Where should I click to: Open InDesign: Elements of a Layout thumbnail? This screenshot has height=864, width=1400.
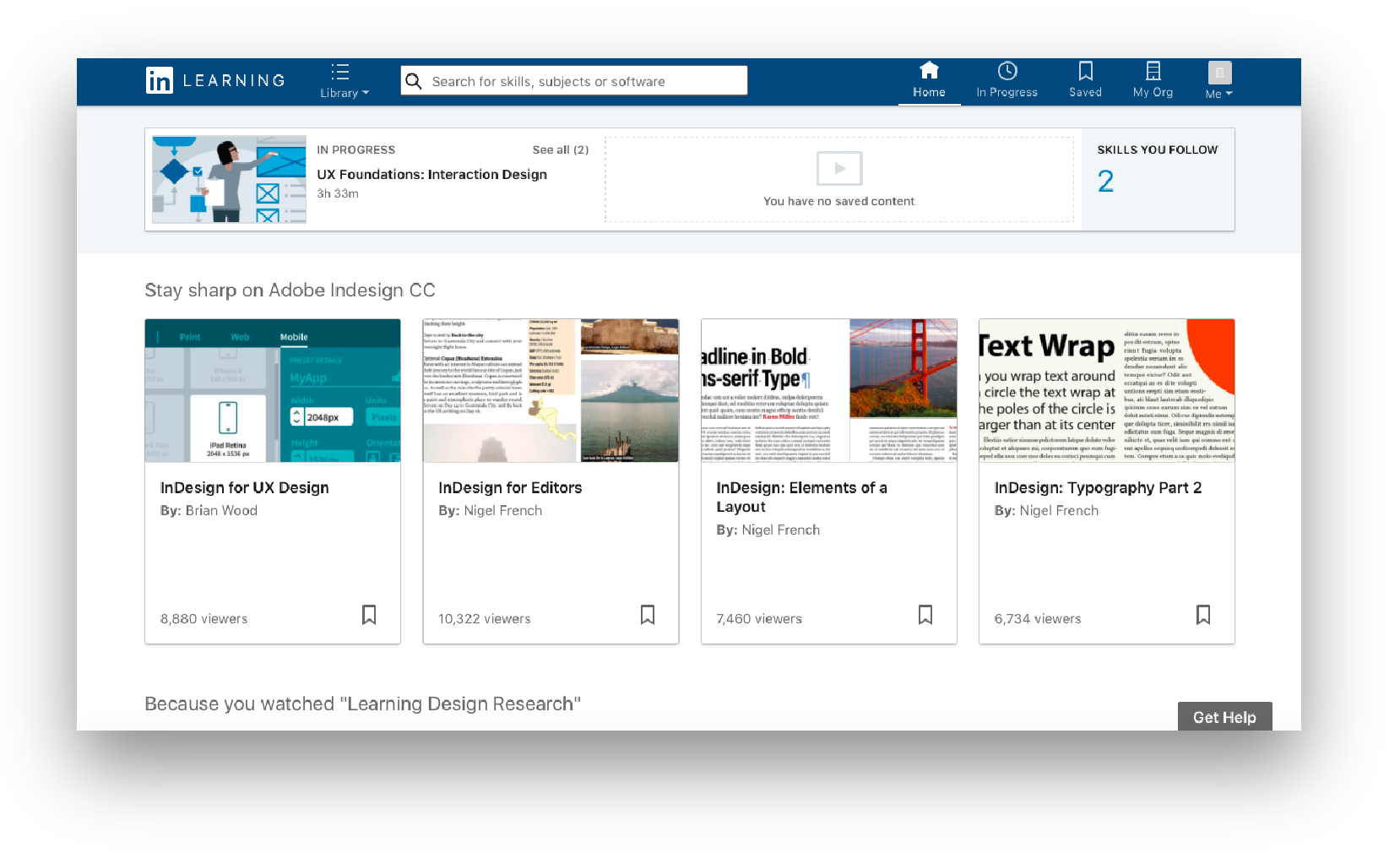click(829, 390)
